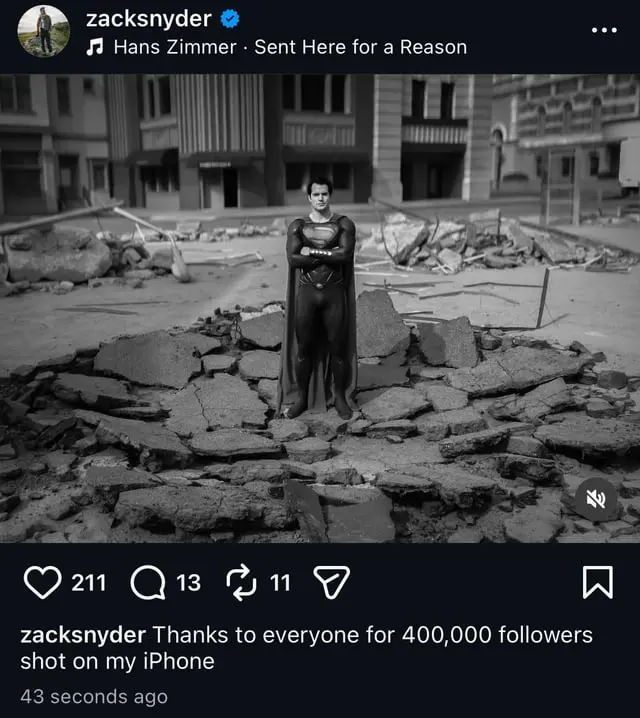The image size is (640, 718).
Task: Click the "43 seconds ago" timestamp
Action: pos(94,697)
